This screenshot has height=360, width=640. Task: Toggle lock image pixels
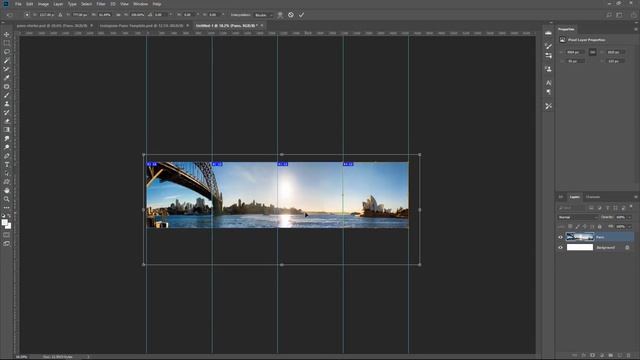[578, 227]
